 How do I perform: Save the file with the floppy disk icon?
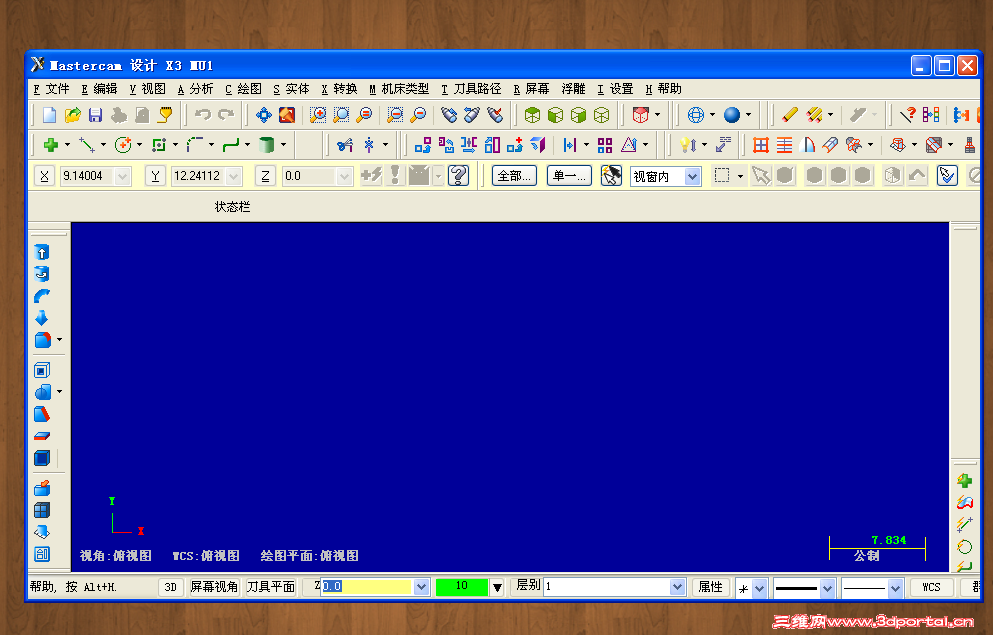[x=96, y=115]
